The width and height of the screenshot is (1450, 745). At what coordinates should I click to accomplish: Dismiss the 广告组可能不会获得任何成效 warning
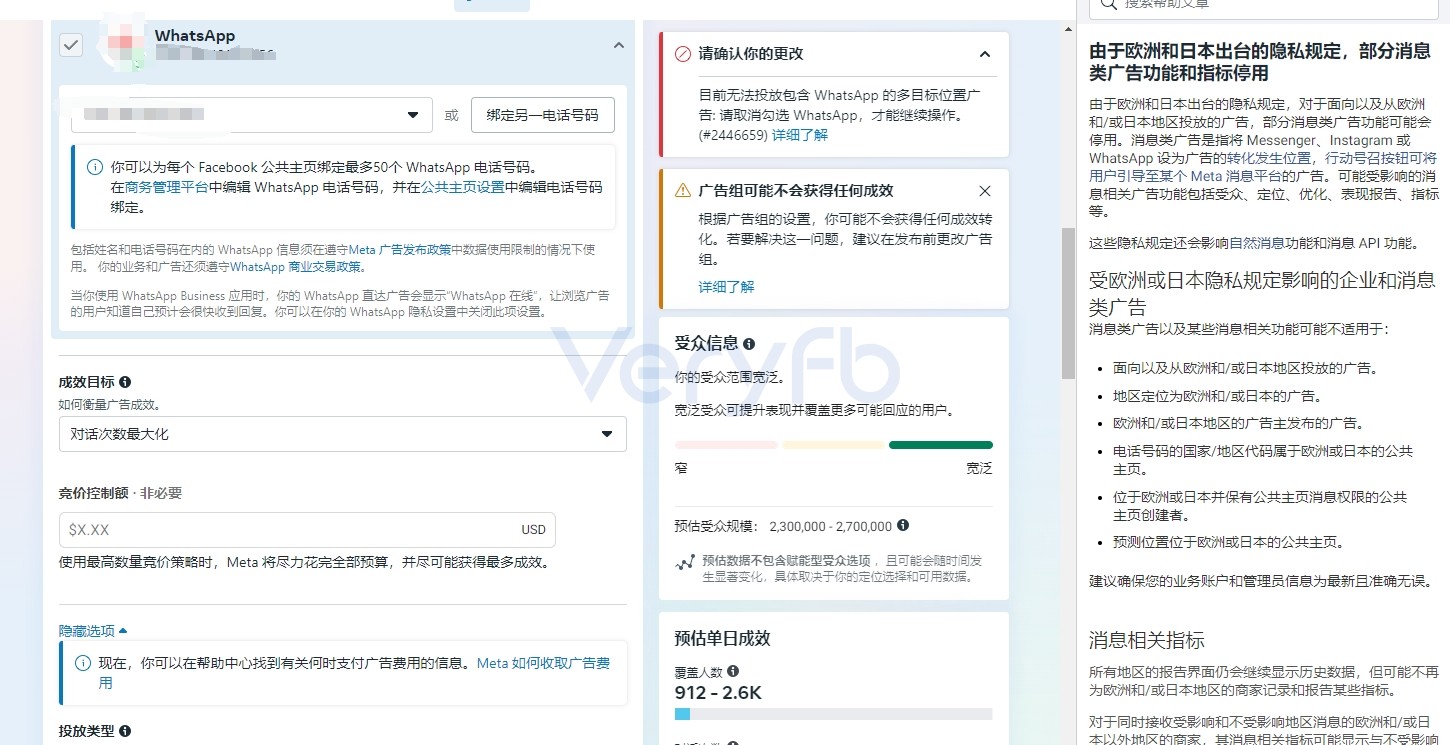coord(985,191)
